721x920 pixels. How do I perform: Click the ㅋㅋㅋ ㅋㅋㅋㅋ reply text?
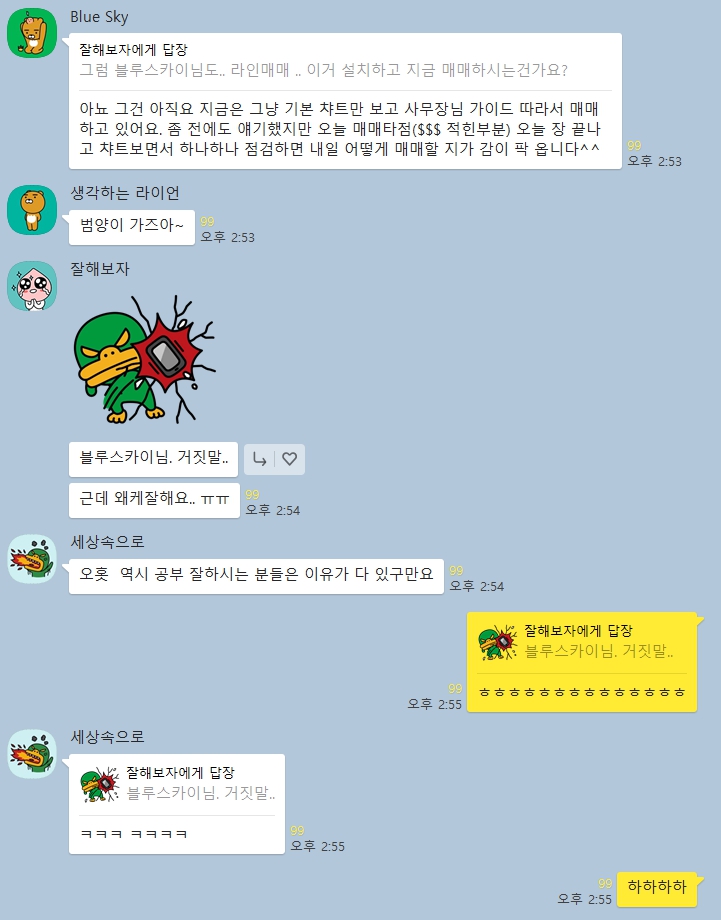[x=134, y=834]
